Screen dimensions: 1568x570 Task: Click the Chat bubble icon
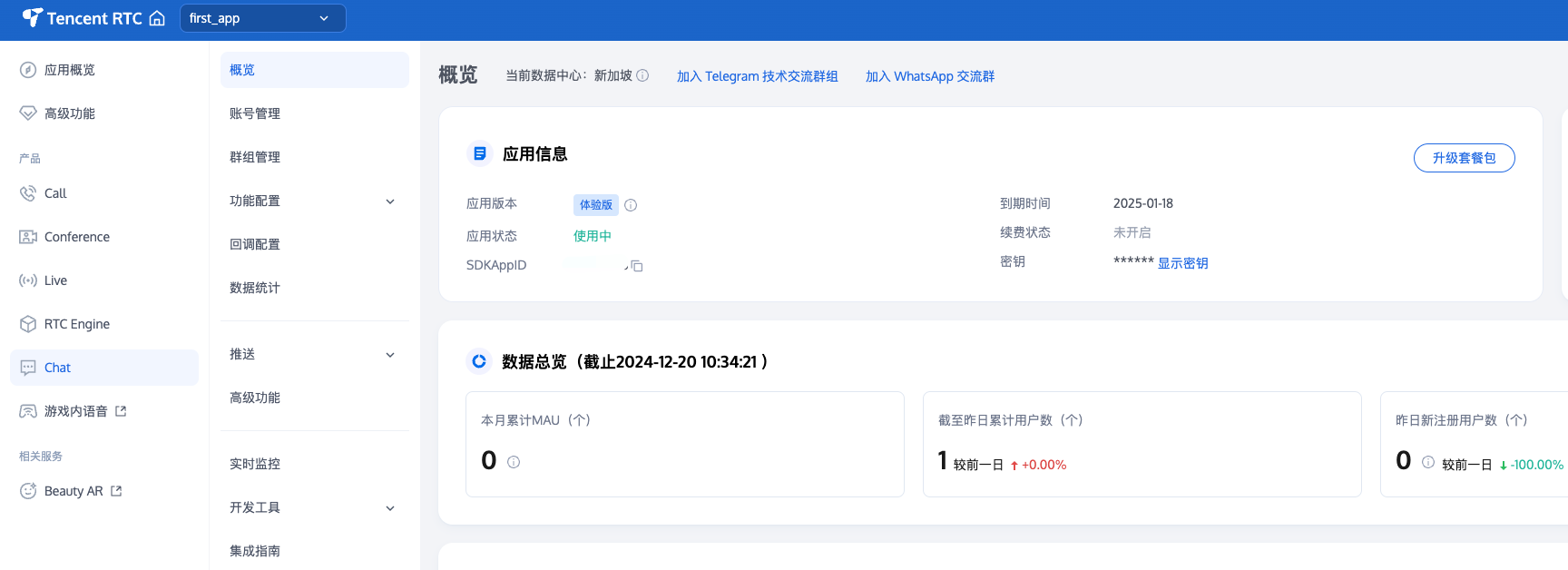[x=28, y=368]
